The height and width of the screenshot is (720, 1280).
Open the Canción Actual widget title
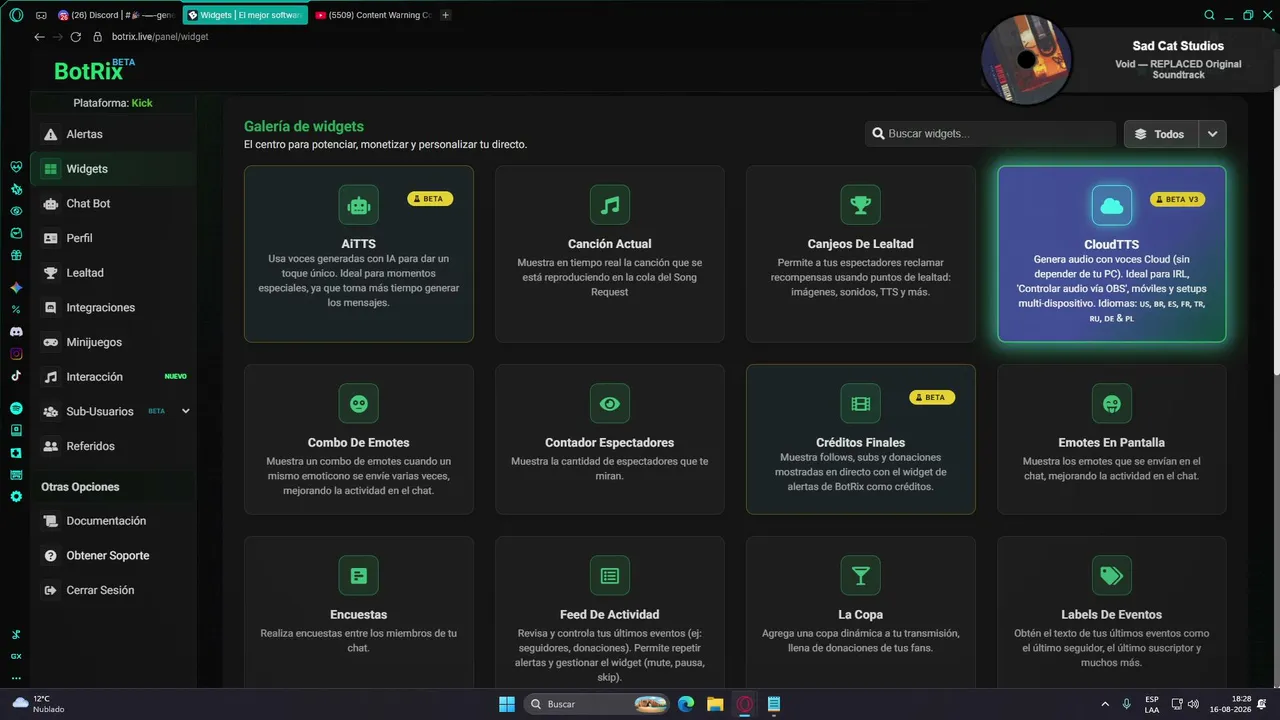(x=610, y=244)
